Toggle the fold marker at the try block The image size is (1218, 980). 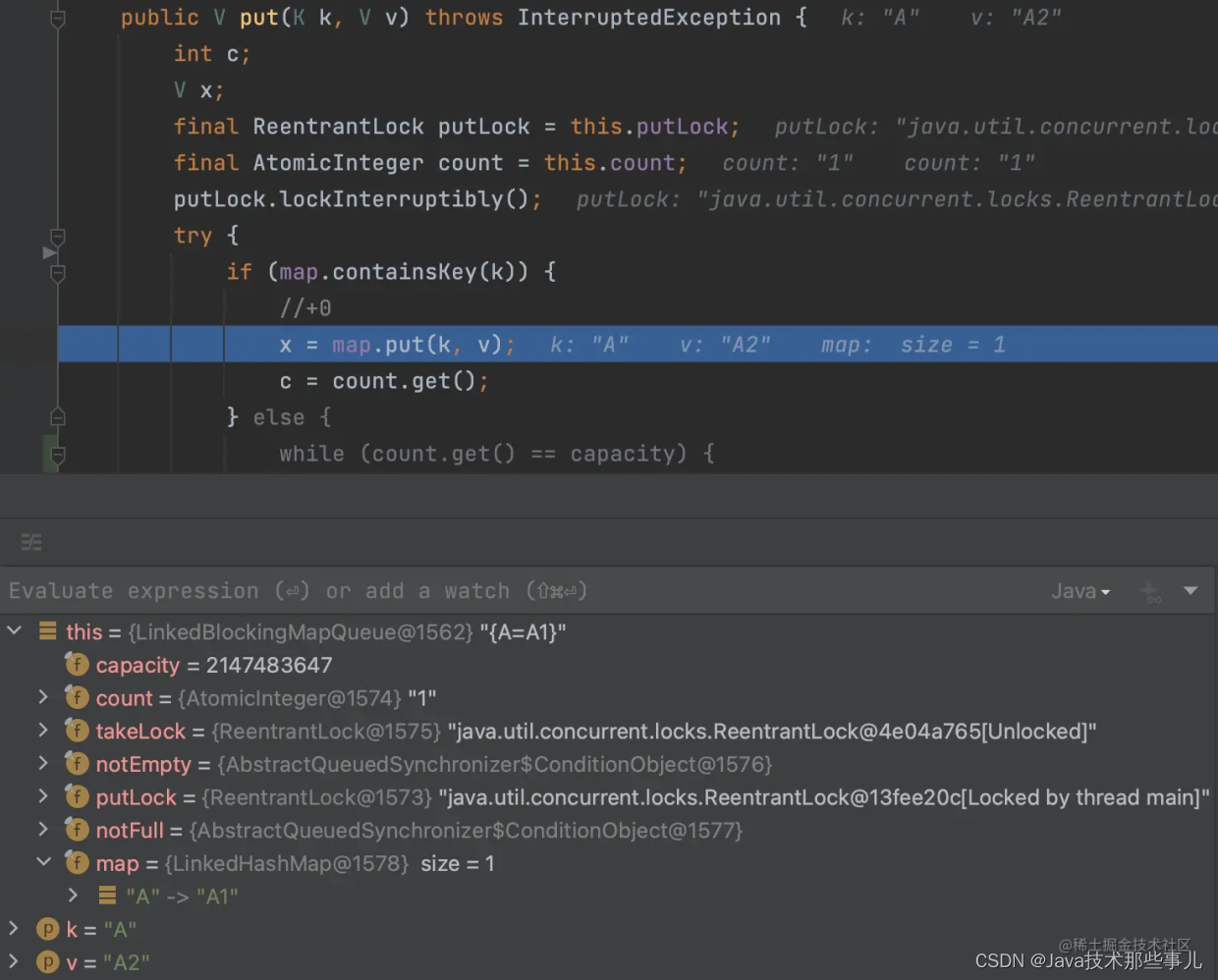(58, 237)
